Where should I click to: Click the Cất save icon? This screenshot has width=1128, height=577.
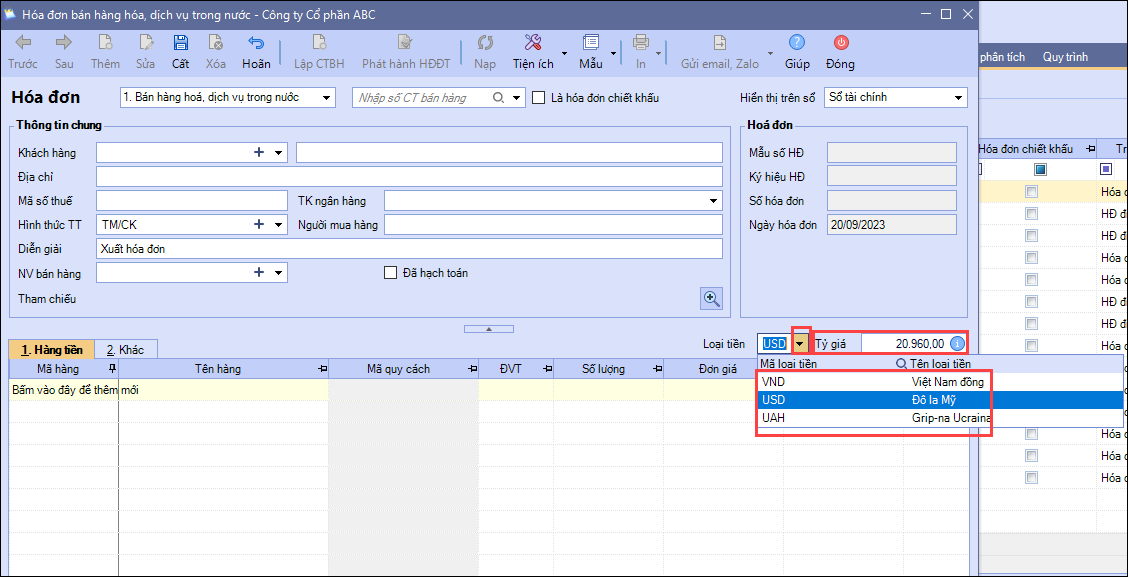coord(180,43)
